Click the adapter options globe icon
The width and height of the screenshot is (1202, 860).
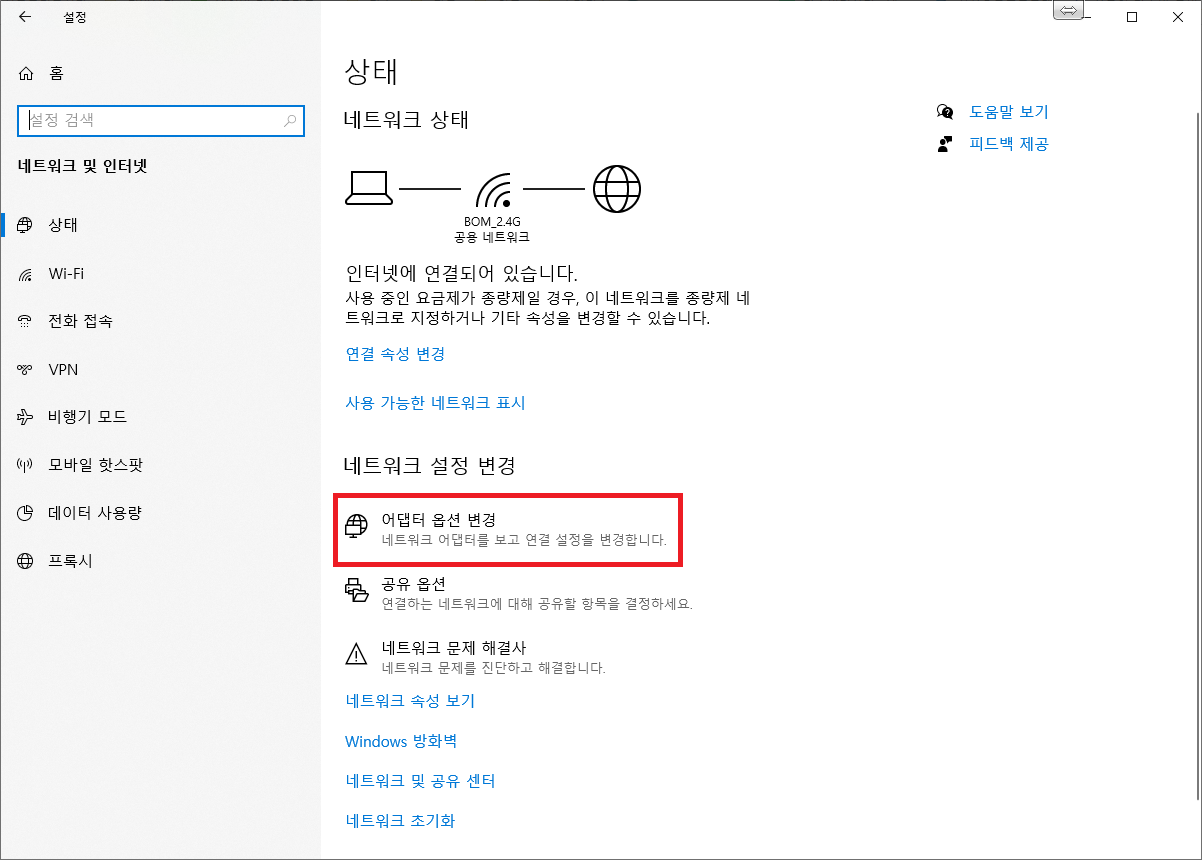357,524
